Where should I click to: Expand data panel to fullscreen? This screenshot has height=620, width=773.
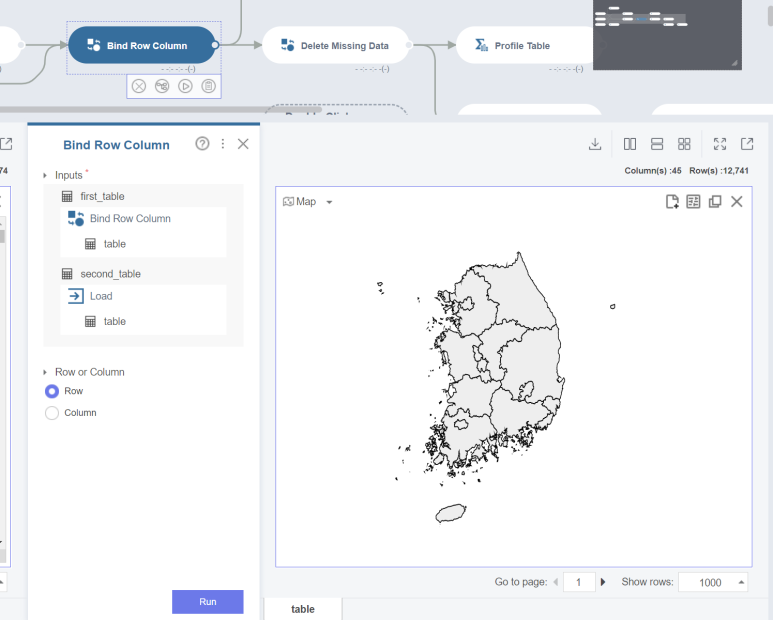tap(720, 144)
